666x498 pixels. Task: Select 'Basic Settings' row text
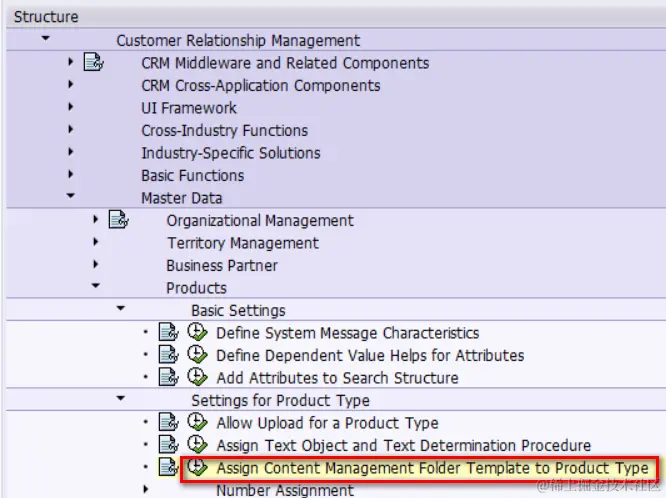pos(238,311)
